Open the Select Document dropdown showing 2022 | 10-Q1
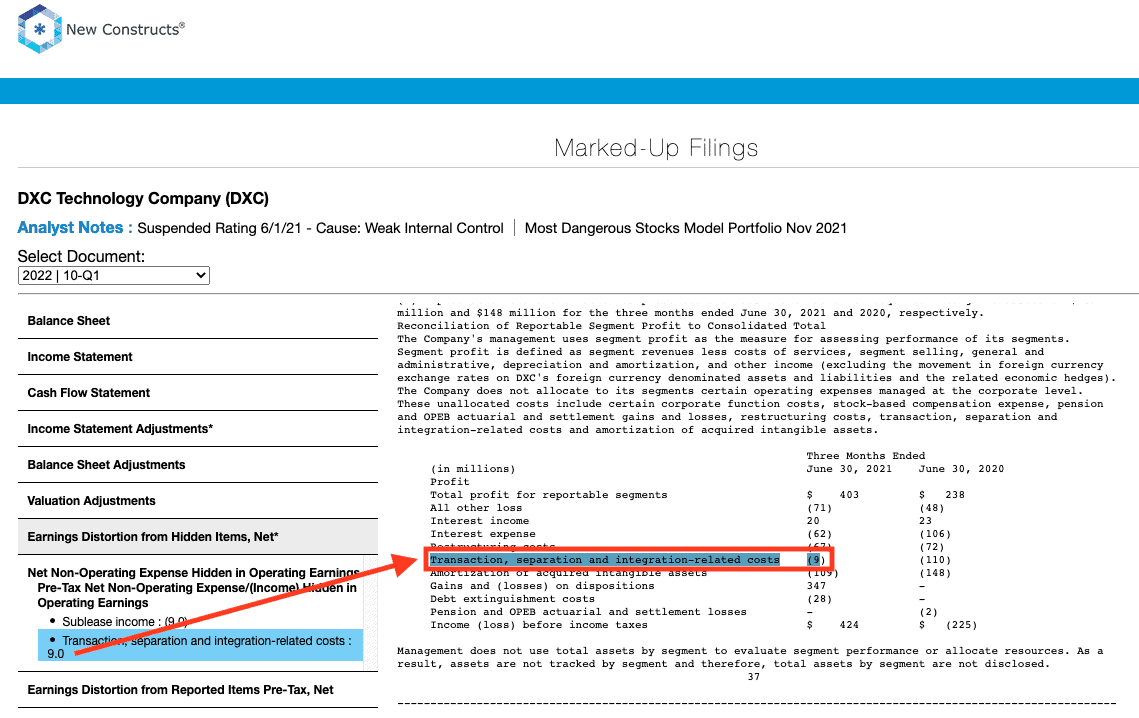The image size is (1139, 718). point(114,275)
